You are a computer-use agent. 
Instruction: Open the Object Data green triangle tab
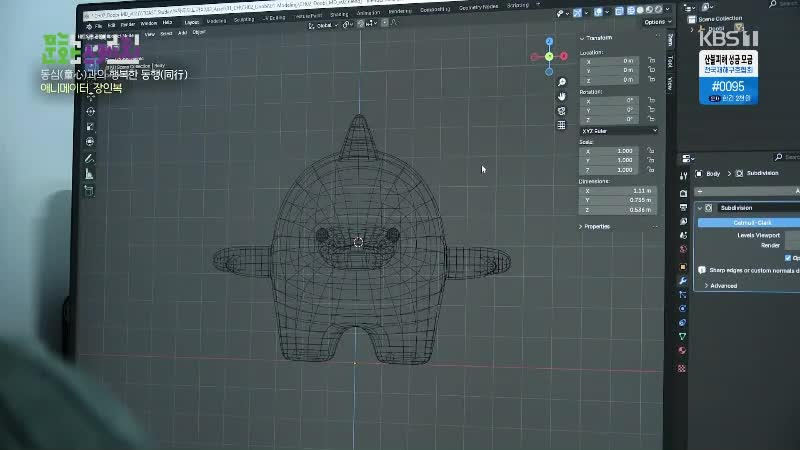(682, 336)
